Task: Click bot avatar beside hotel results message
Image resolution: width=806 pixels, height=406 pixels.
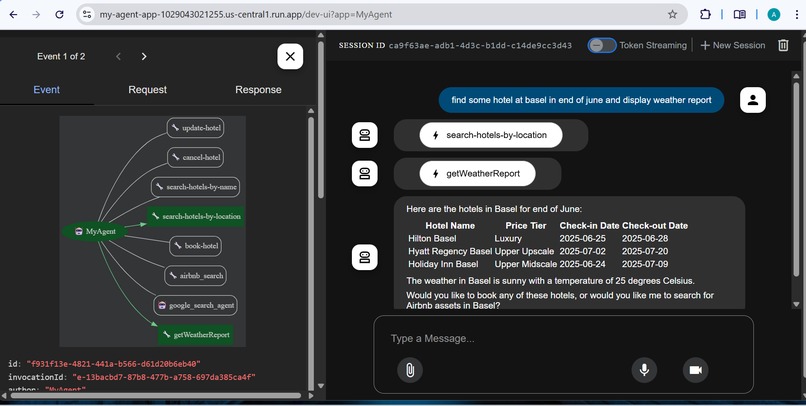Action: click(x=364, y=257)
